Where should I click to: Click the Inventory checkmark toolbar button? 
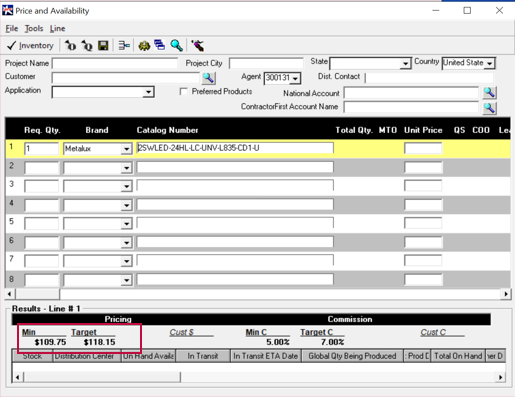coord(30,45)
